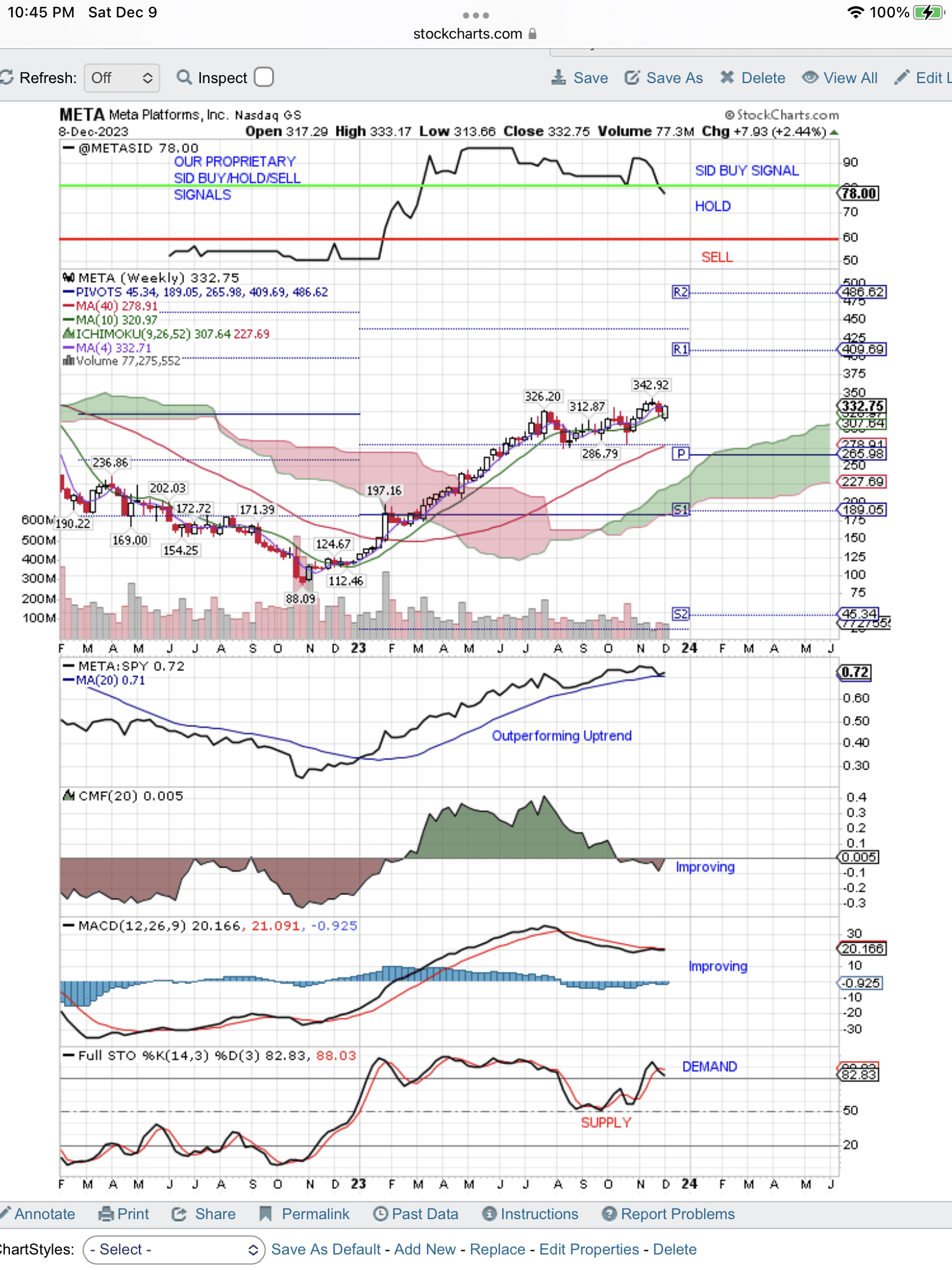Open the Refresh Off dropdown
Screen dimensions: 952x1270
coord(122,78)
